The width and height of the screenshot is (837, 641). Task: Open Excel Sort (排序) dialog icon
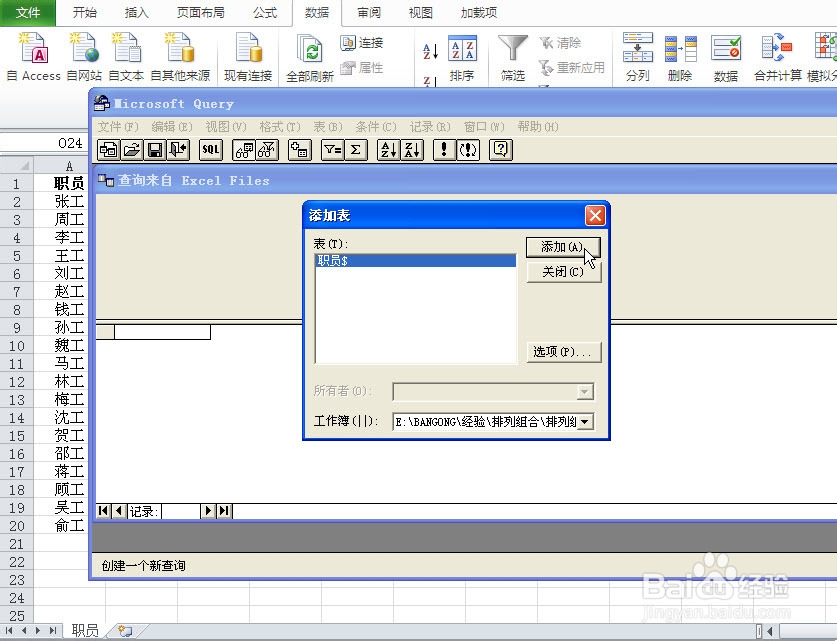click(462, 58)
